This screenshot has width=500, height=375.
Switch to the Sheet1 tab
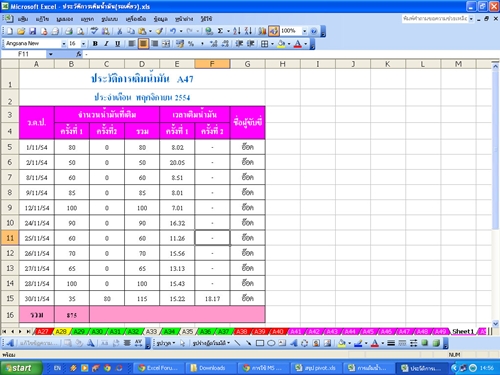463,332
